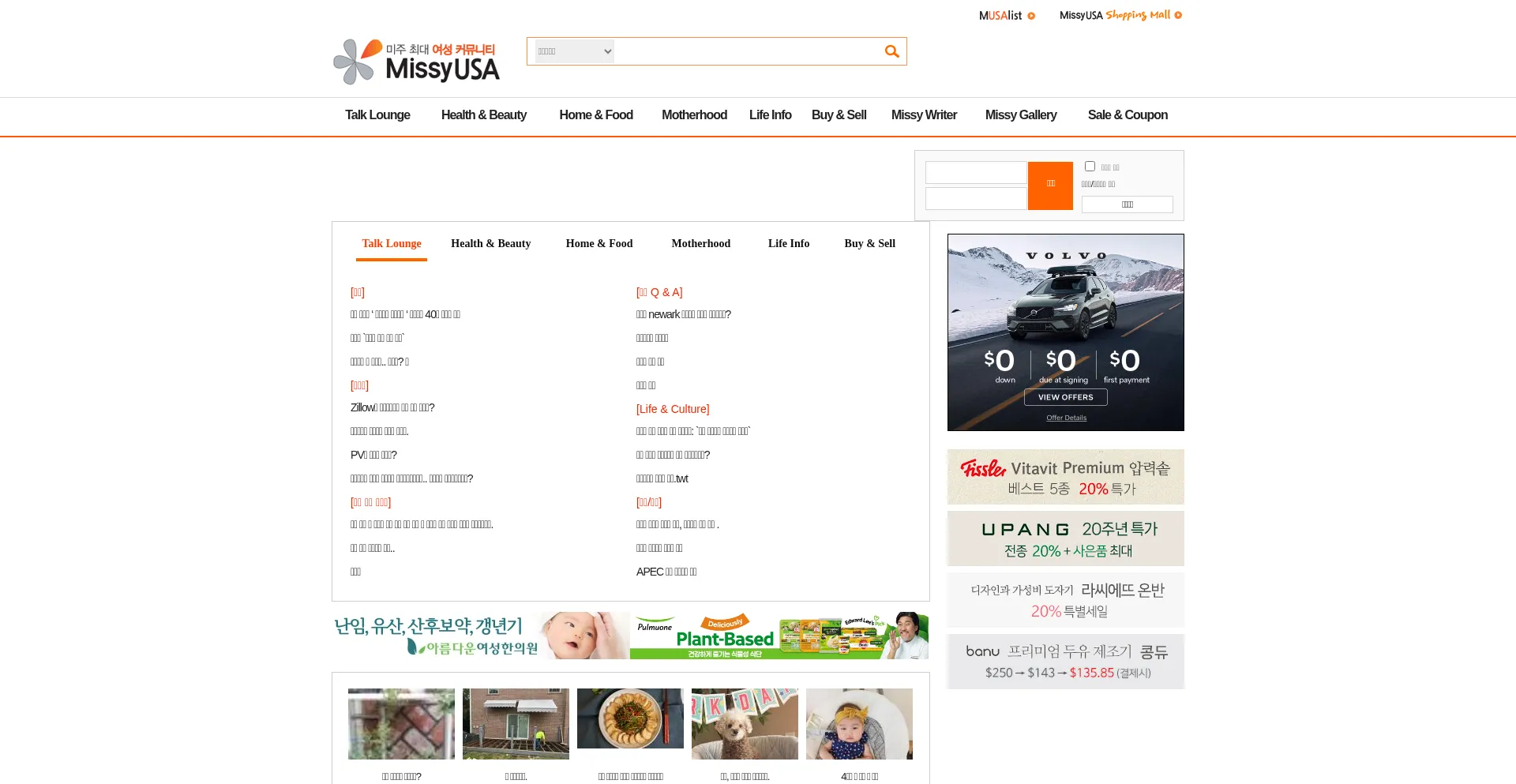Open the baby with yellow bow thumbnail
The width and height of the screenshot is (1516, 784).
[859, 724]
